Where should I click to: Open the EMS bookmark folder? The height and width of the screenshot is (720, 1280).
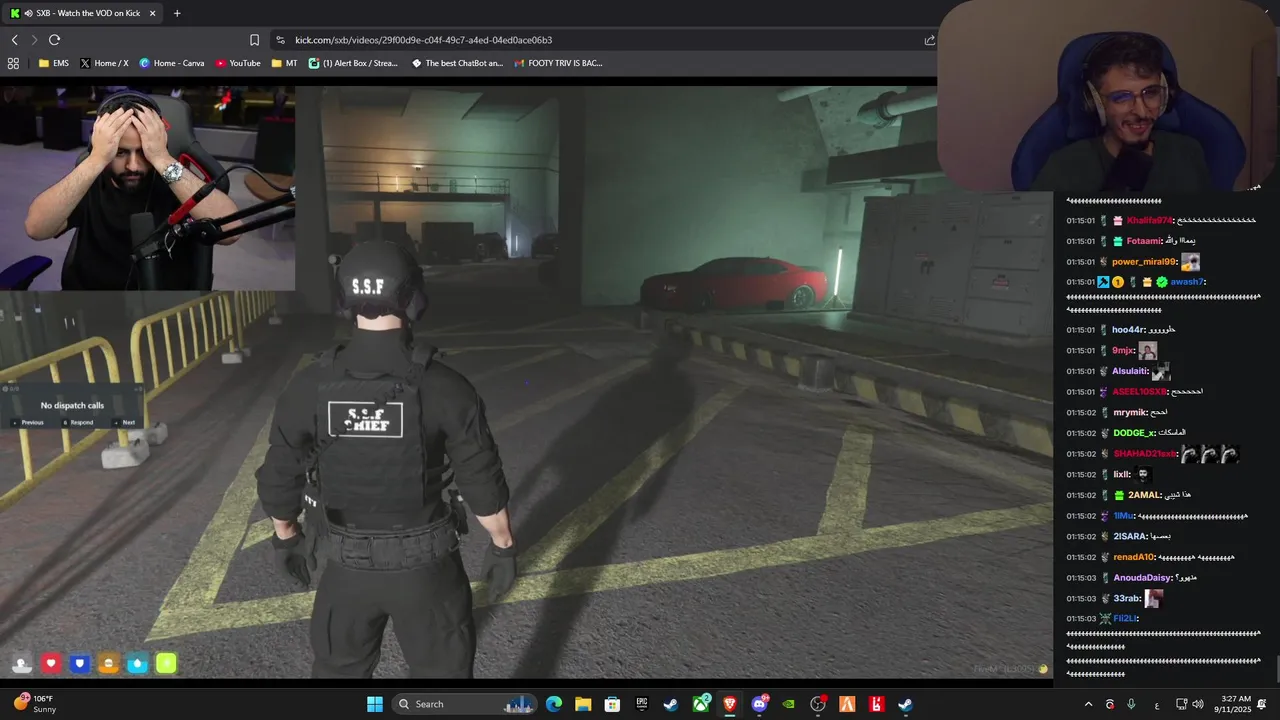point(53,63)
